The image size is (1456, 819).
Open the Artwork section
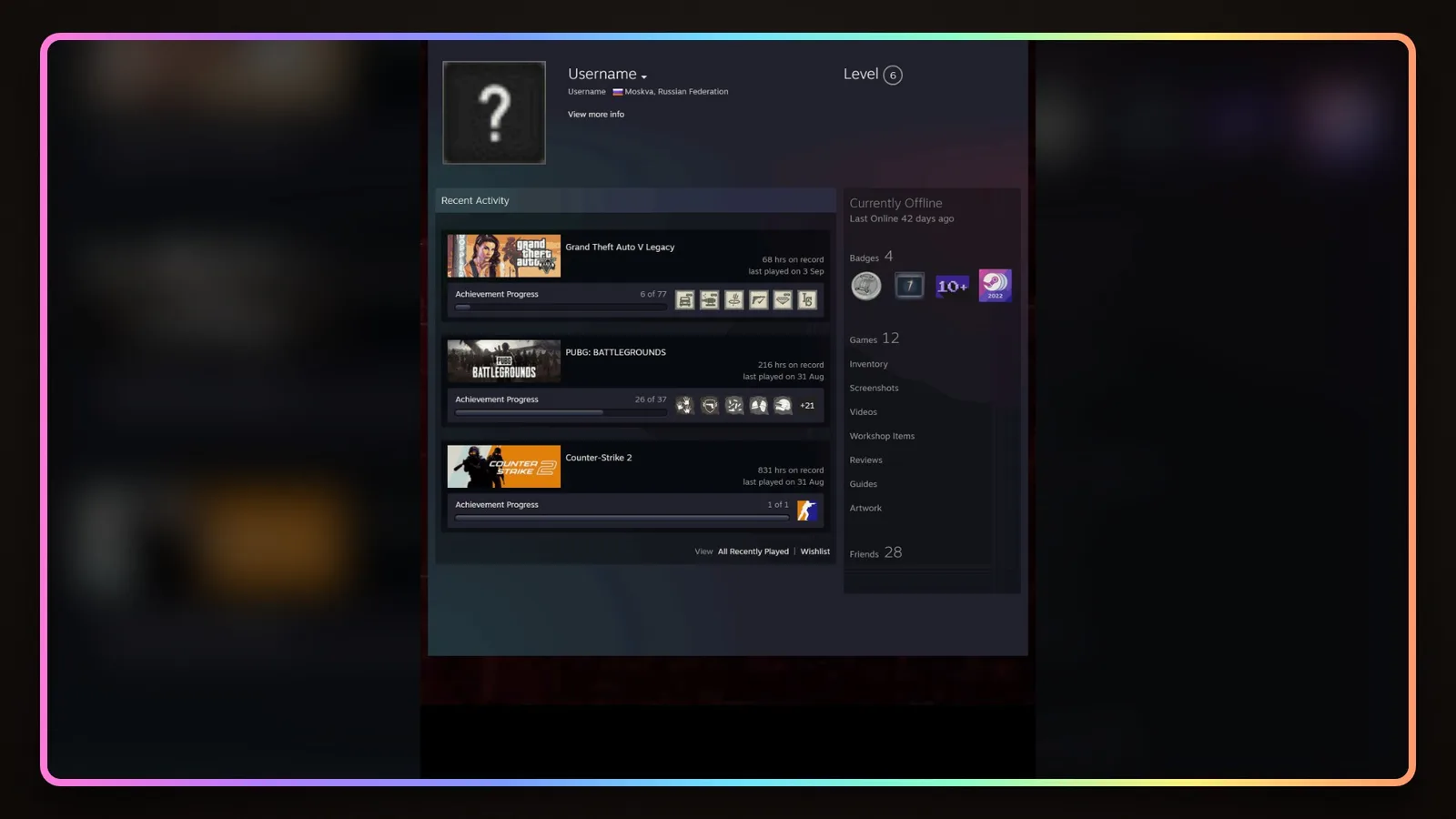(866, 509)
